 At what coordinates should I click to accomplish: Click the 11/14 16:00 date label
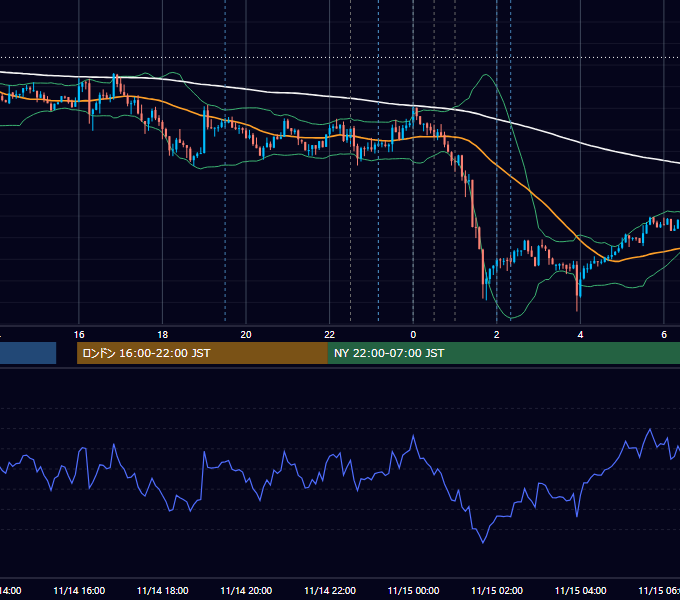click(x=79, y=590)
